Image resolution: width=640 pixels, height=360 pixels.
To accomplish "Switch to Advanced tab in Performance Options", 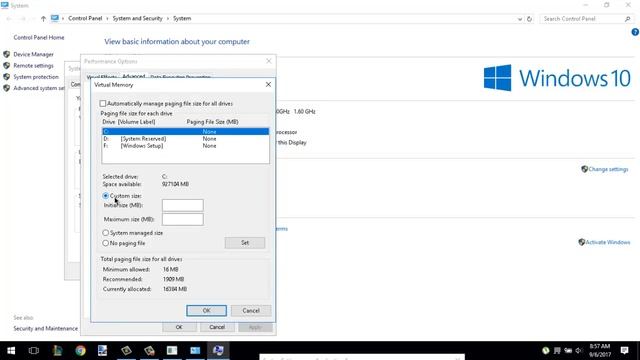I will coord(133,76).
